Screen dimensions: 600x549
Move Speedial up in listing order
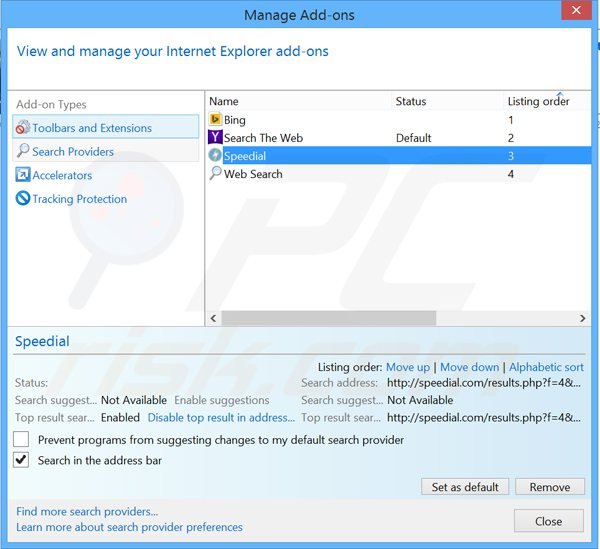tap(408, 367)
